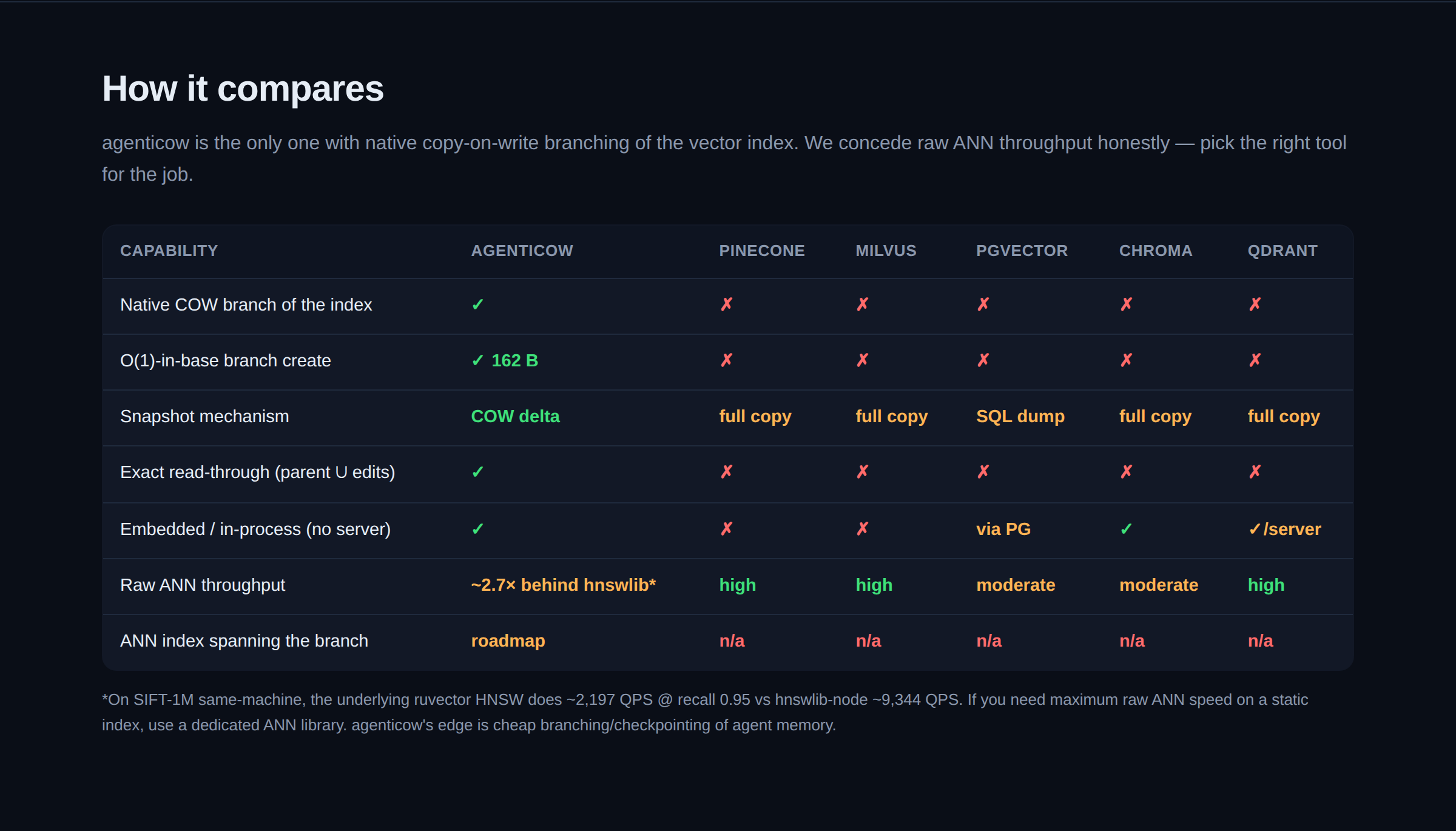Viewport: 1456px width, 831px height.
Task: Click the Pinecone cross for Native COW branch
Action: point(726,304)
